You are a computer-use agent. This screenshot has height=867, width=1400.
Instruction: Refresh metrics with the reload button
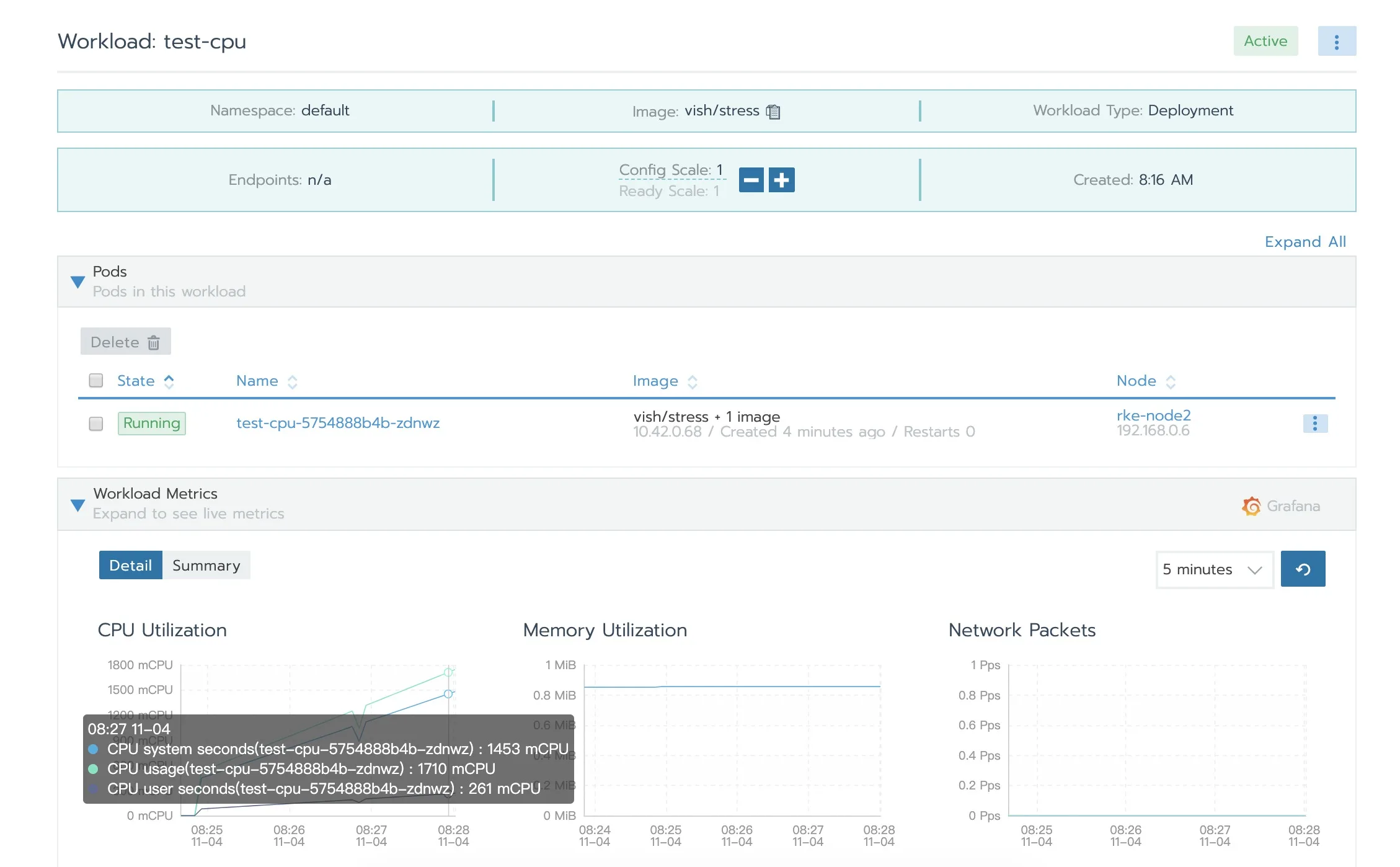click(x=1303, y=569)
